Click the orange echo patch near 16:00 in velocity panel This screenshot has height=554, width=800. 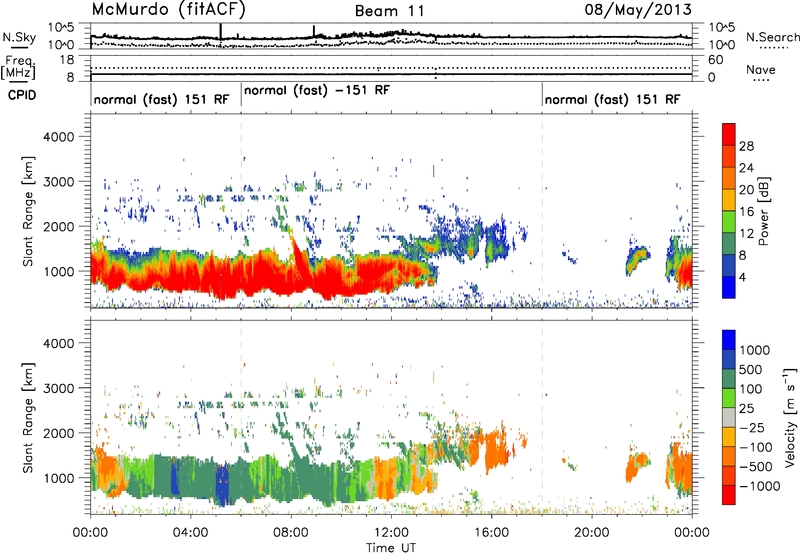pyautogui.click(x=495, y=449)
